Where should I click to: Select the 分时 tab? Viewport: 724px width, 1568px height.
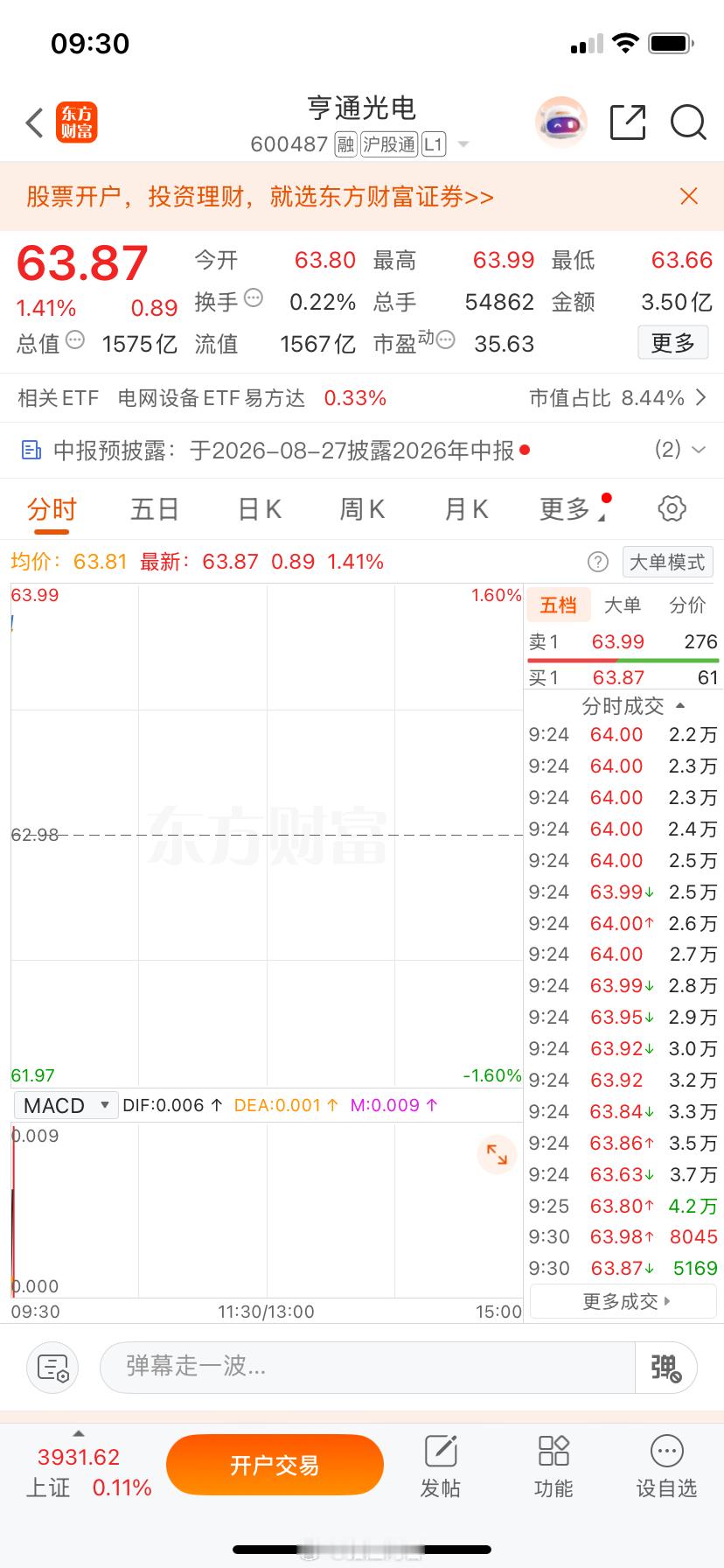click(x=52, y=509)
